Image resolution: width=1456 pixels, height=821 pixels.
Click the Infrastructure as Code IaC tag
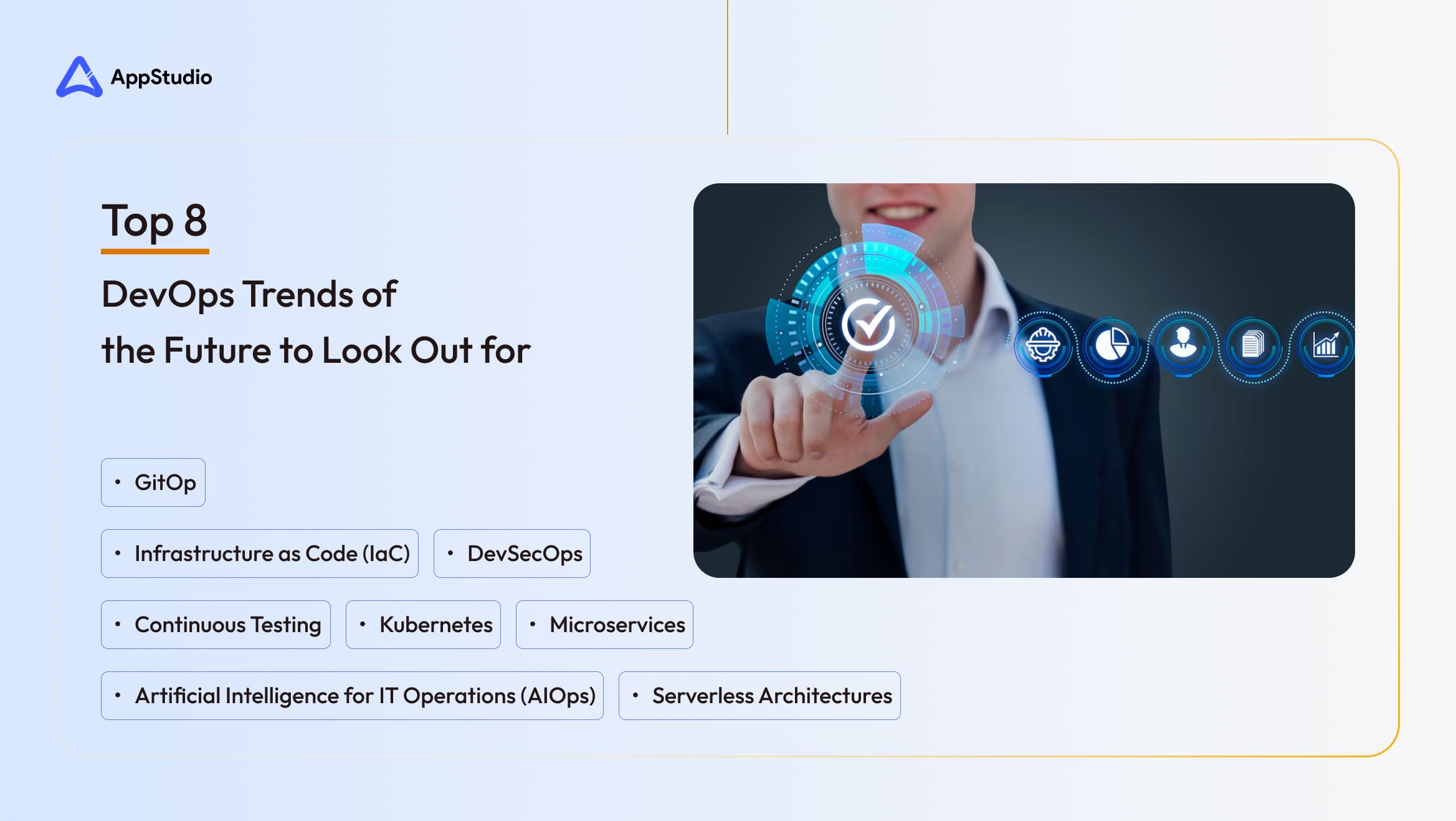(x=262, y=553)
